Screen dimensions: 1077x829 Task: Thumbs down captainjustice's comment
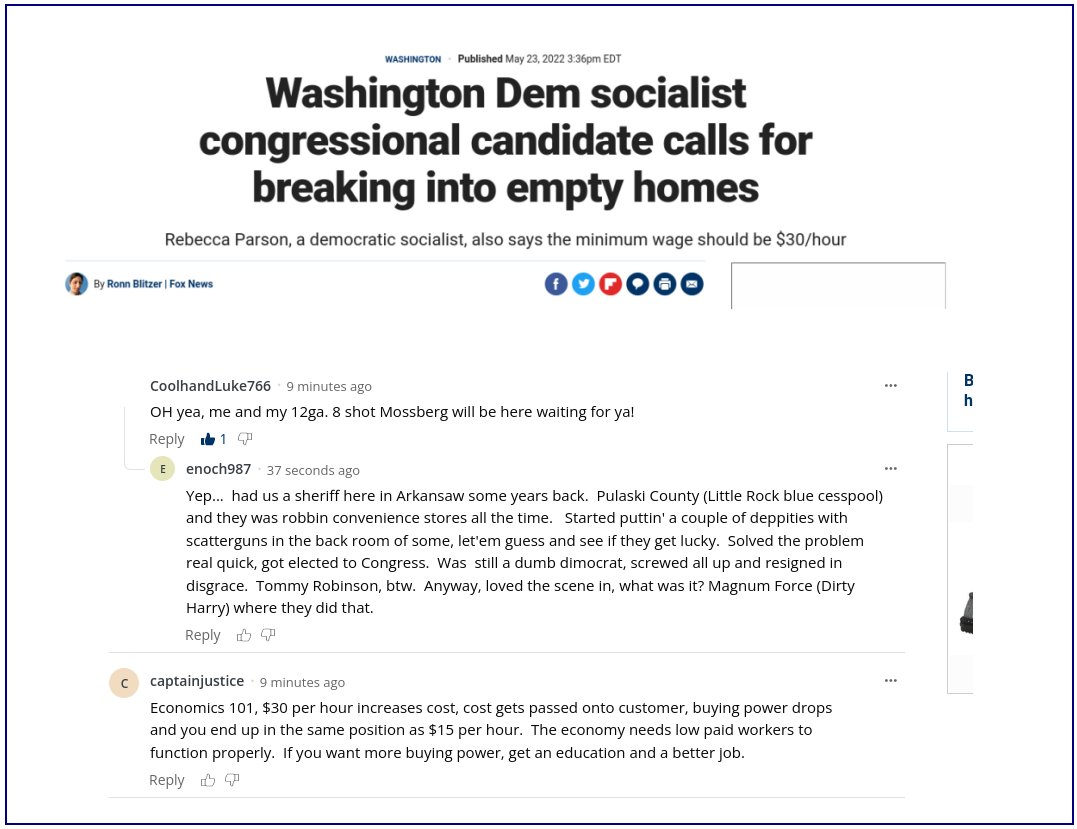click(232, 780)
